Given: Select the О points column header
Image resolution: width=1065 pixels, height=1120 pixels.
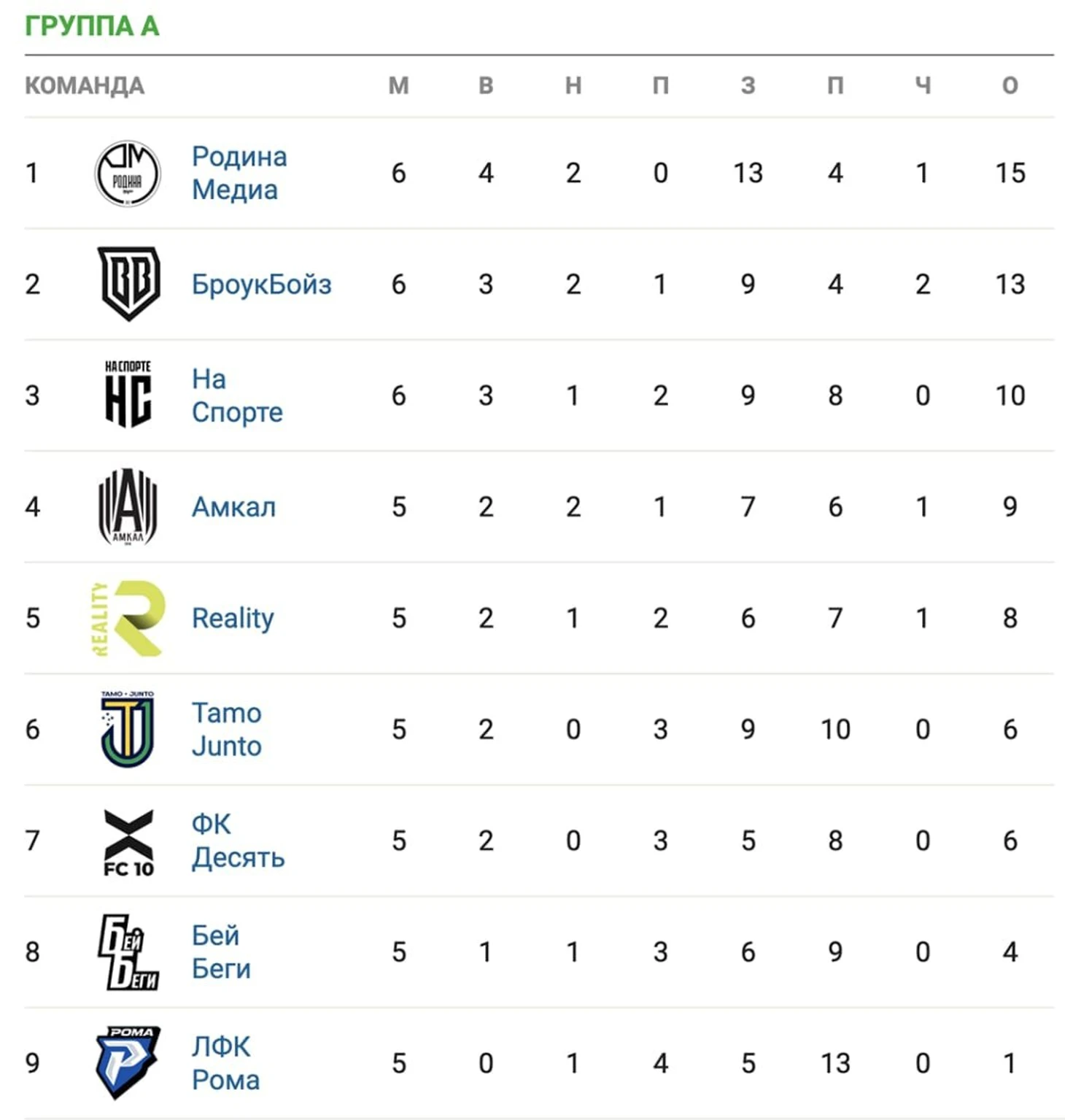Looking at the screenshot, I should (1010, 85).
